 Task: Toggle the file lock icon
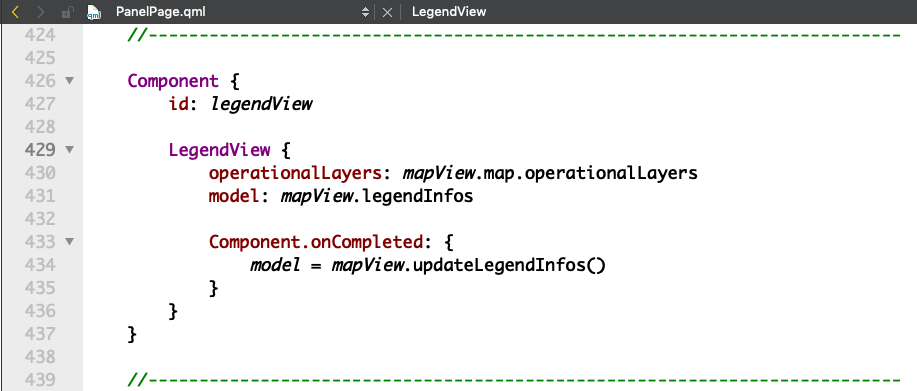pos(67,12)
